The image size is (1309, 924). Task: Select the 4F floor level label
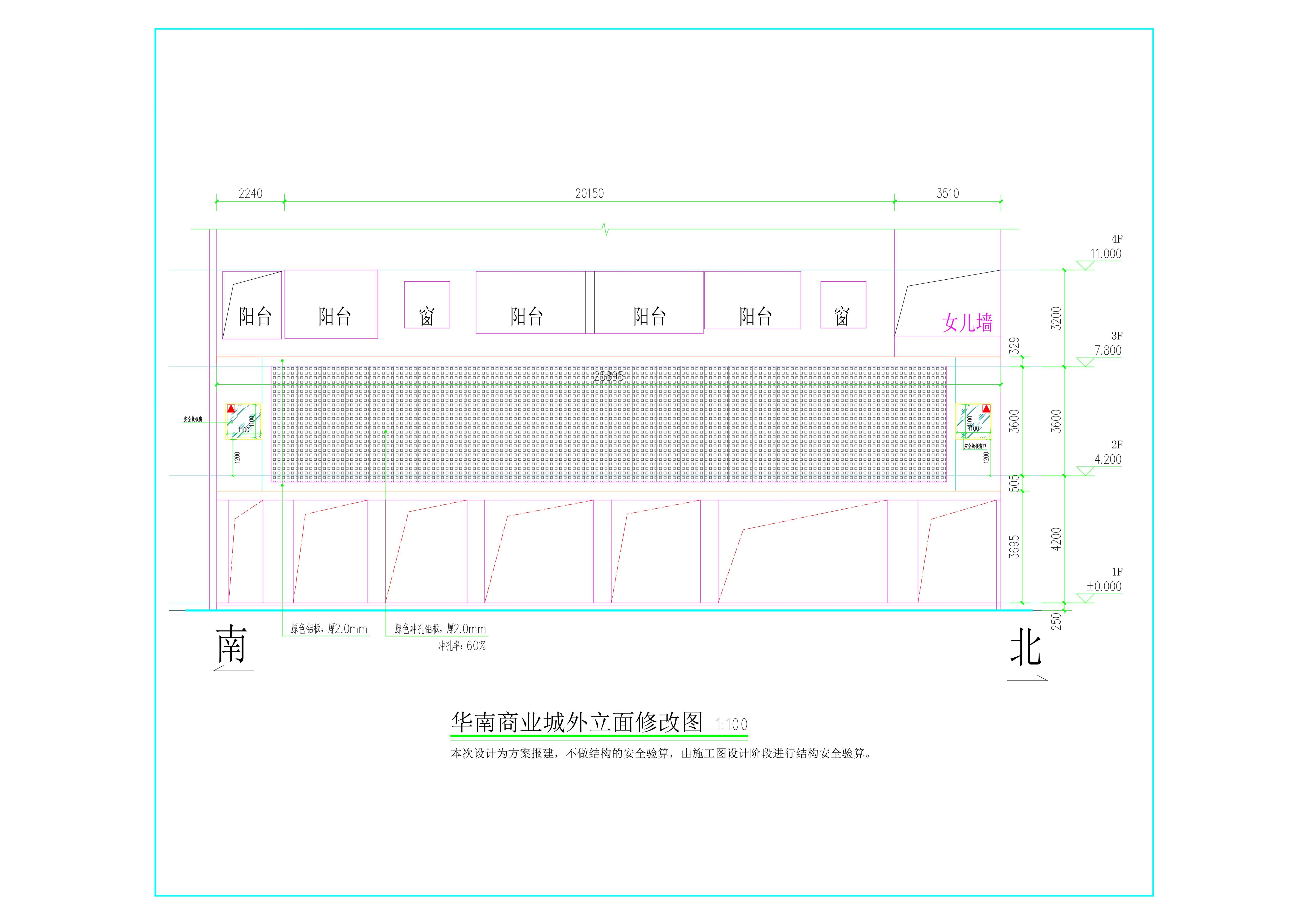pos(1116,239)
